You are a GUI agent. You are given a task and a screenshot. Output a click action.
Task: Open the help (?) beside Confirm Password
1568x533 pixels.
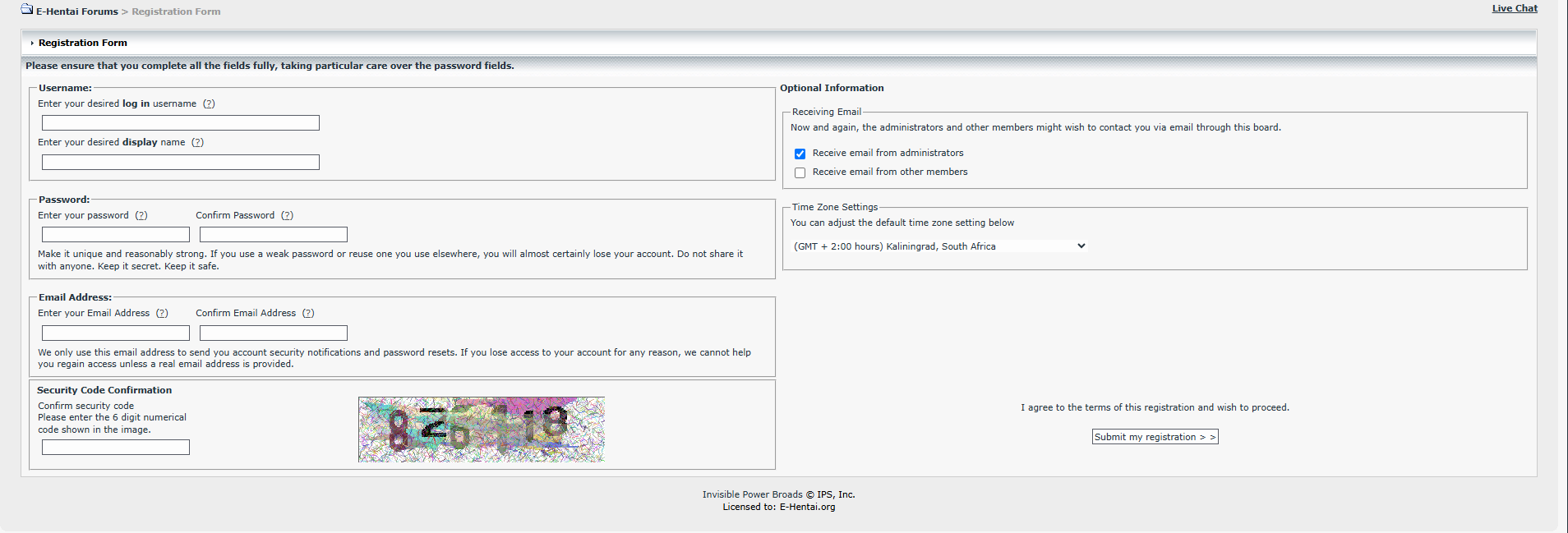tap(287, 216)
